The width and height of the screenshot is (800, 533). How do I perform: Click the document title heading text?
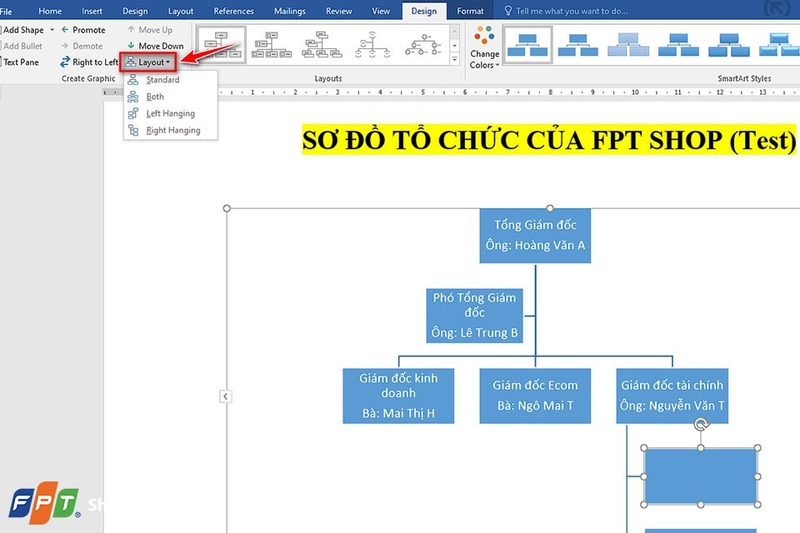(x=549, y=139)
